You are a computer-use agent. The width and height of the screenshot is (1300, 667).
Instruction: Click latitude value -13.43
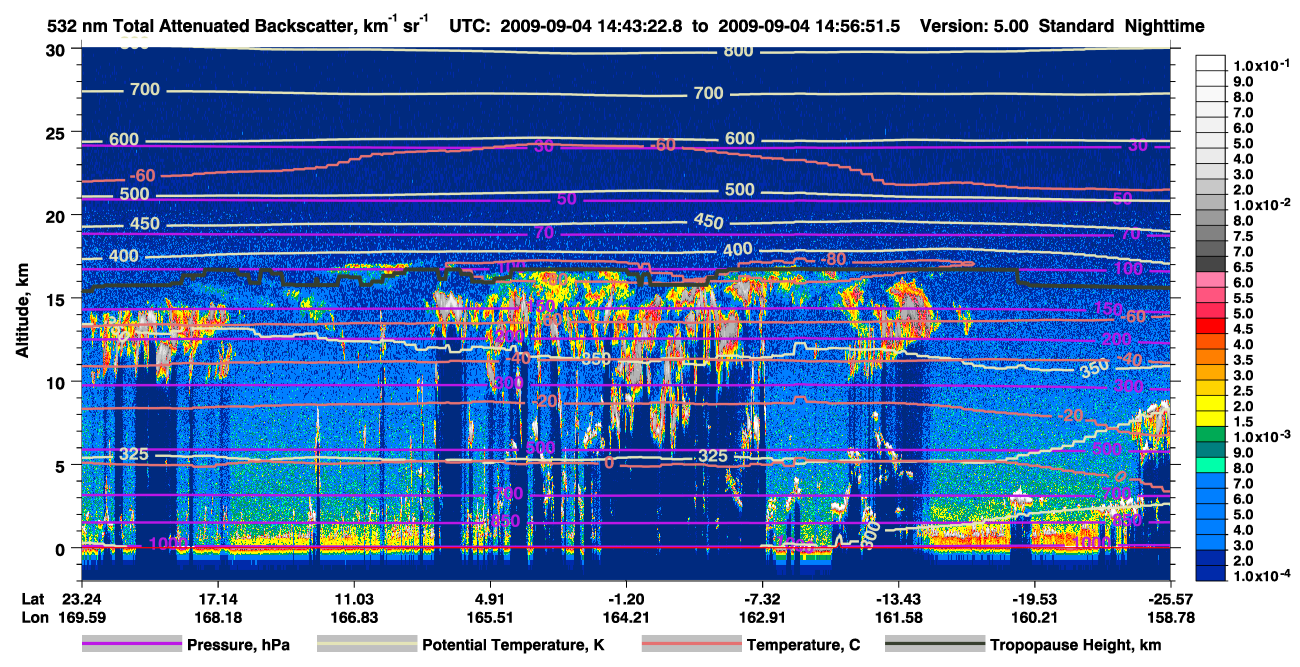coord(898,598)
